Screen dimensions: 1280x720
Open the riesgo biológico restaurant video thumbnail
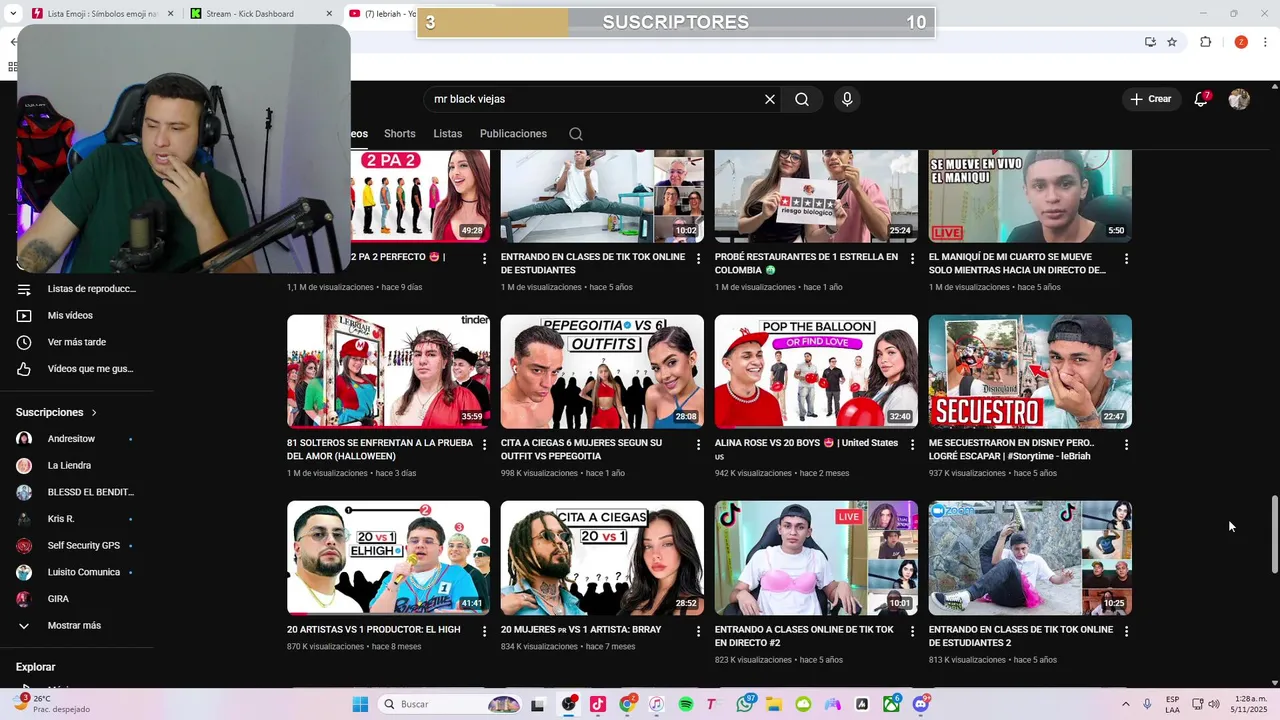pyautogui.click(x=816, y=197)
